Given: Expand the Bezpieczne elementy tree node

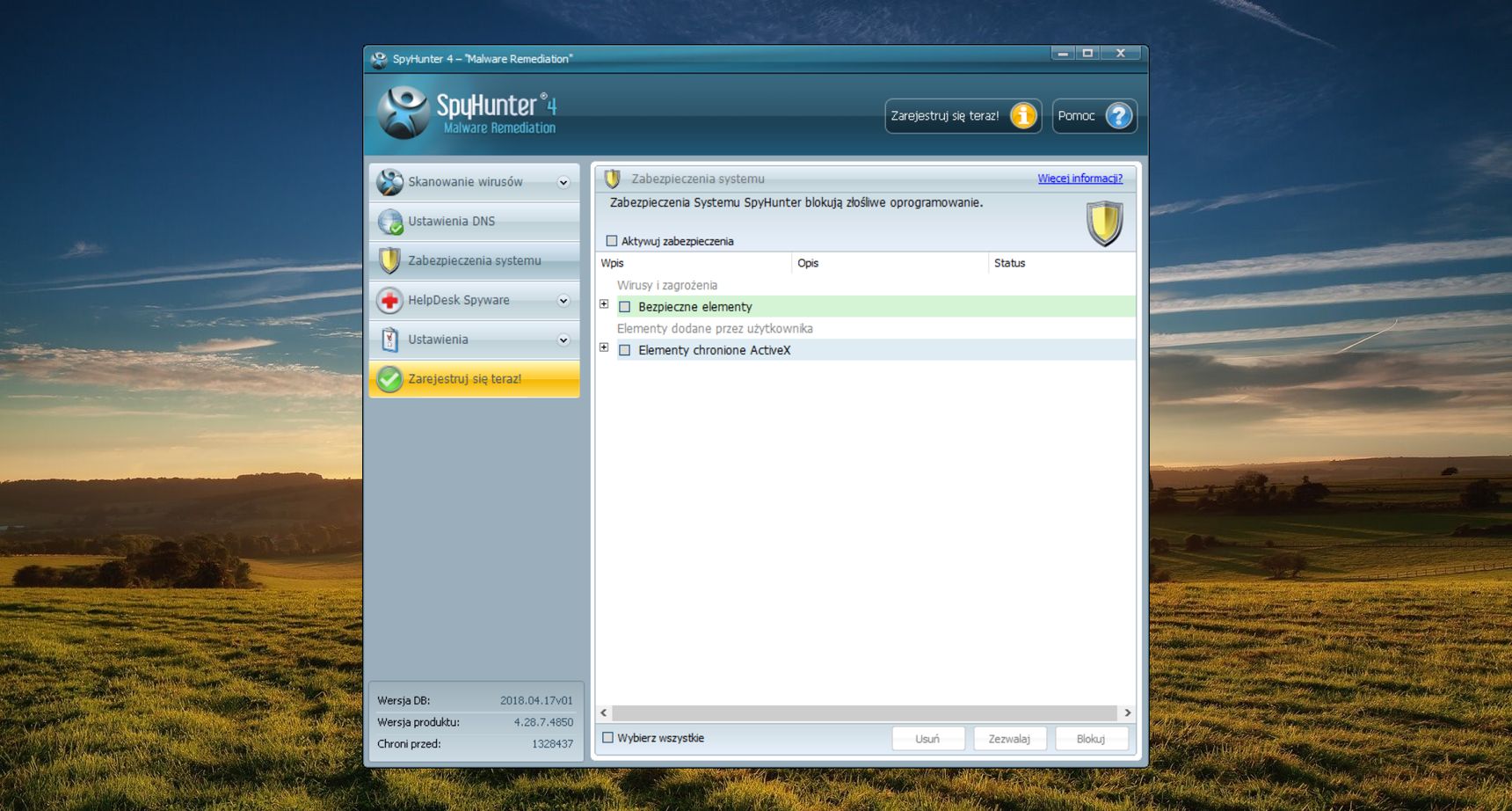Looking at the screenshot, I should 604,304.
